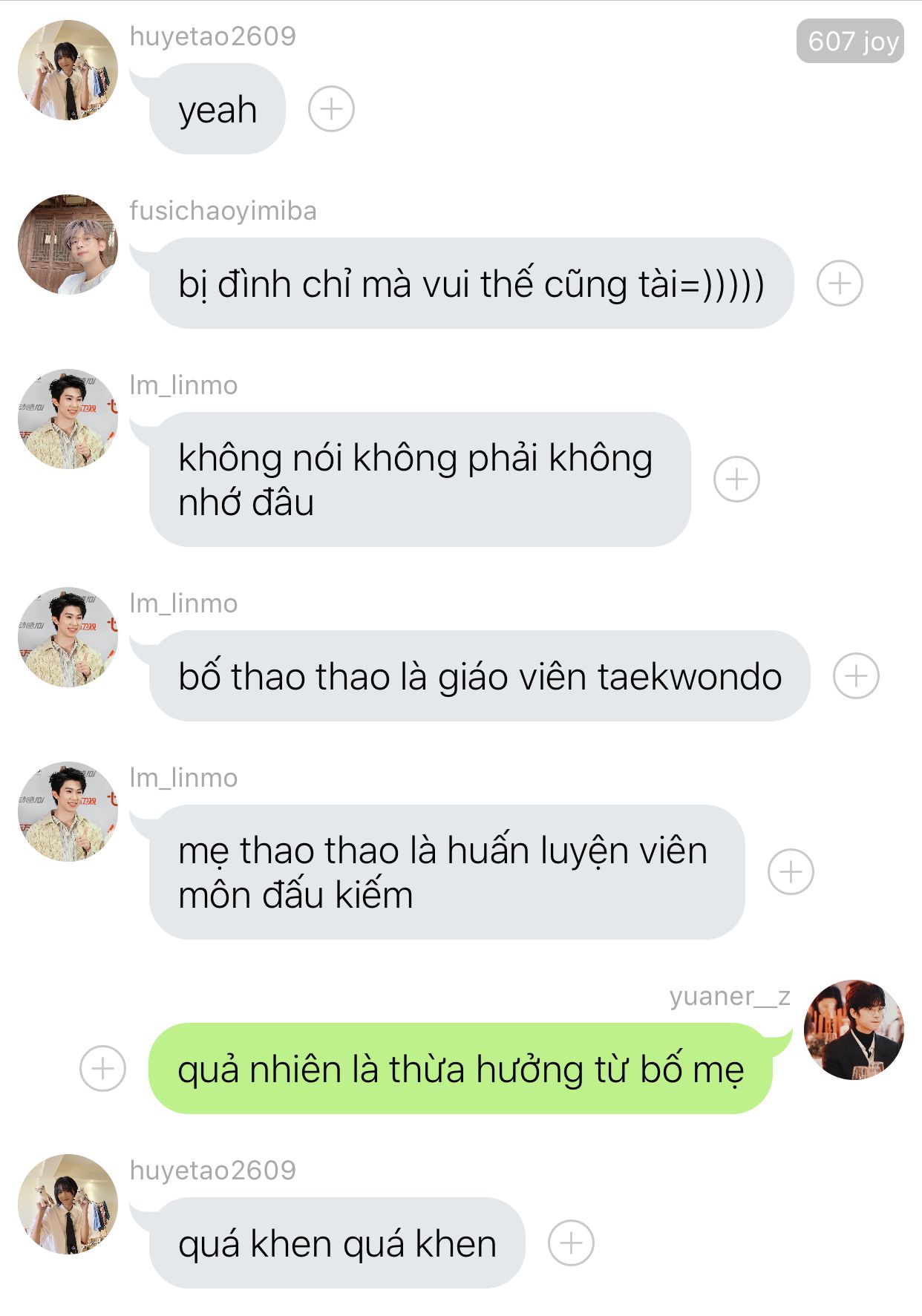Click plus icon beside "bị đình chỉ" message
This screenshot has height=1316, width=922.
840,284
